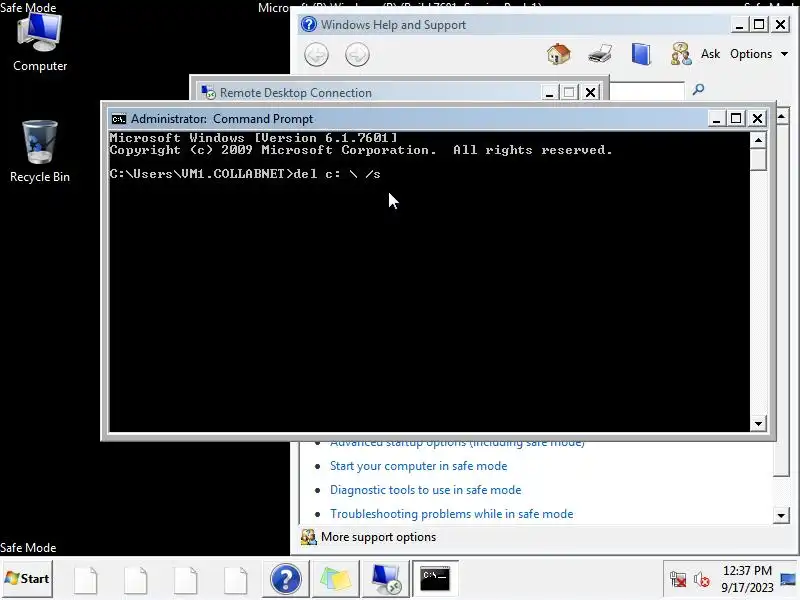800x600 pixels.
Task: Click the Command Prompt scrollbar thumb
Action: click(x=759, y=159)
